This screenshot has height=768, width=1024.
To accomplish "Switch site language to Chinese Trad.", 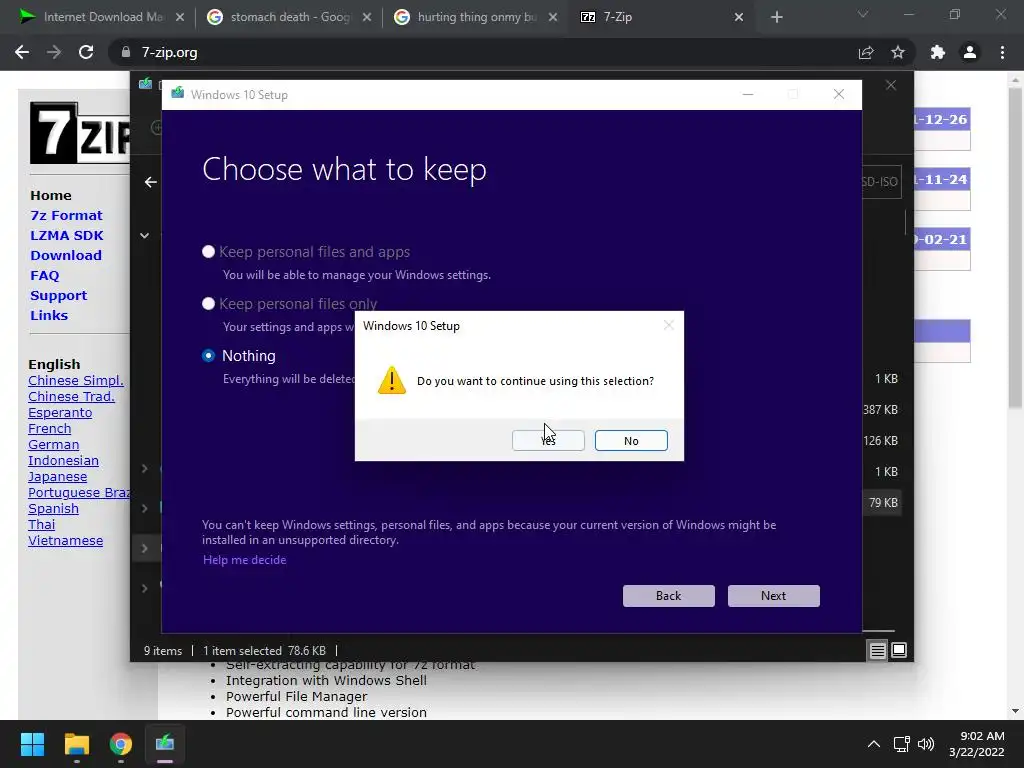I will 71,396.
